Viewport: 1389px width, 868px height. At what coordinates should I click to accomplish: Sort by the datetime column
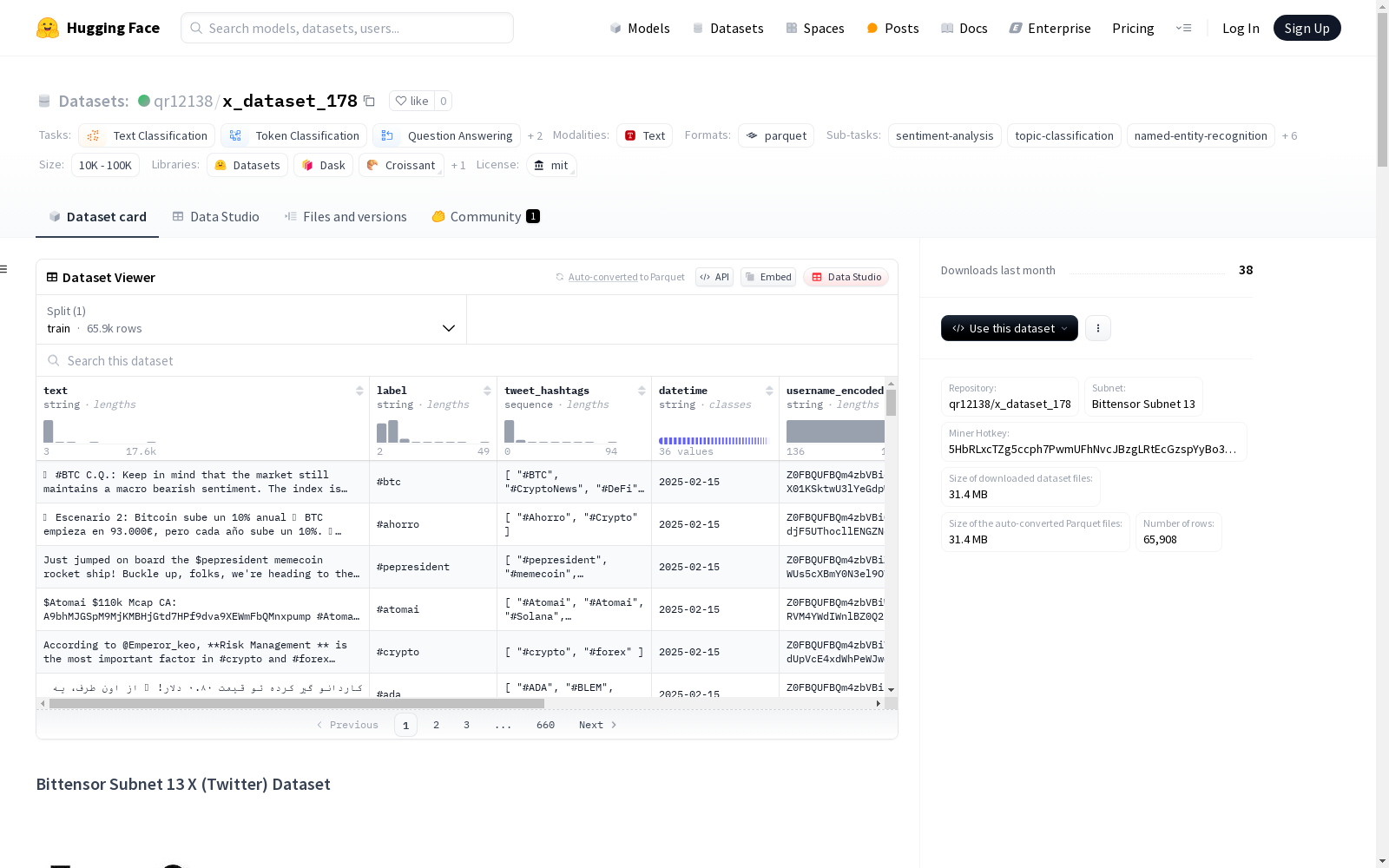coord(769,391)
